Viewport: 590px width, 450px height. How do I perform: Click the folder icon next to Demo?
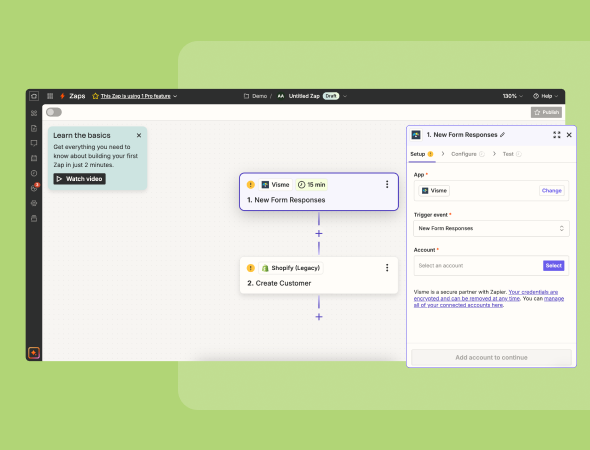[246, 96]
